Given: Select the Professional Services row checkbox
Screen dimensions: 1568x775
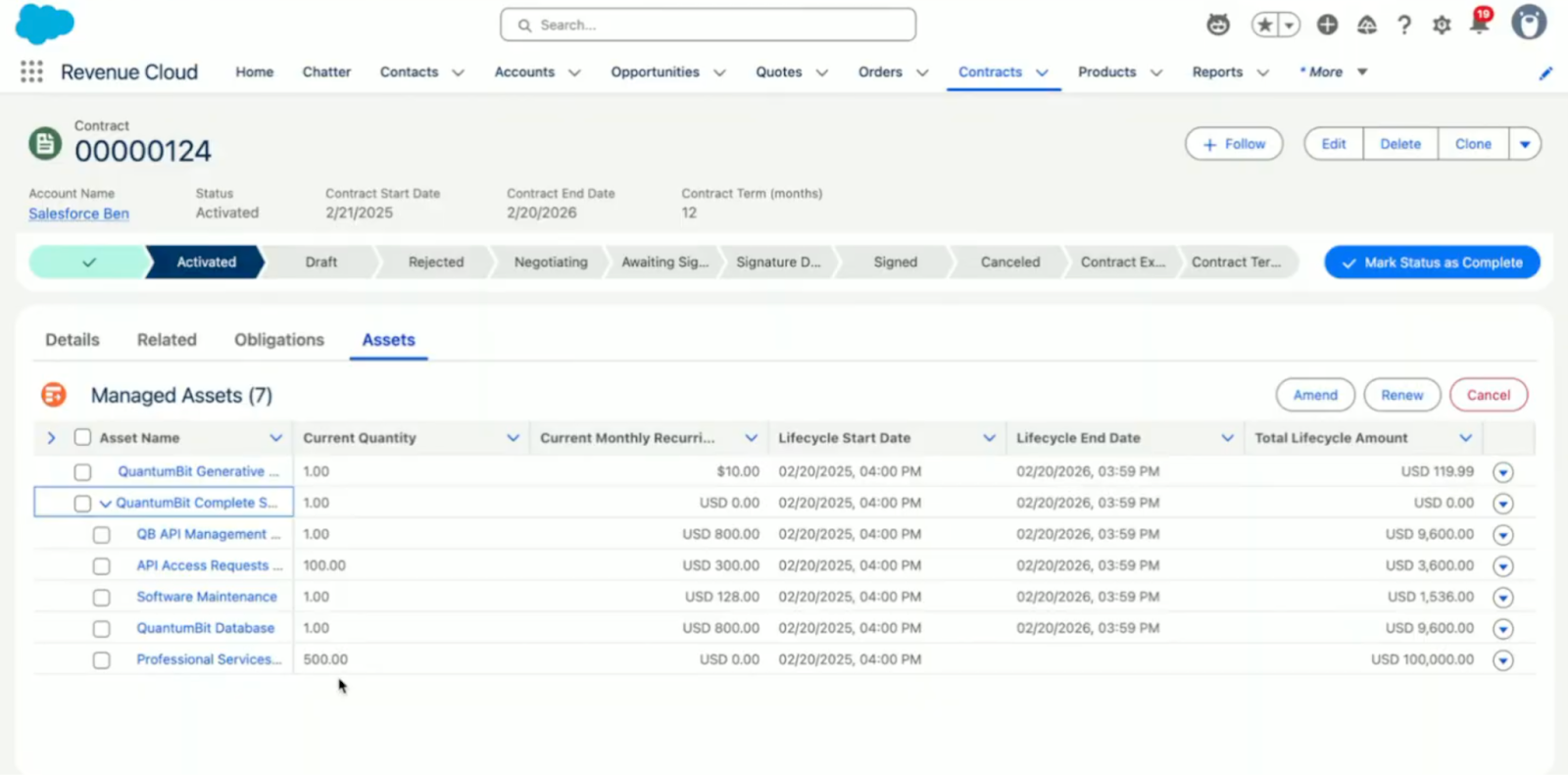Looking at the screenshot, I should click(x=101, y=660).
